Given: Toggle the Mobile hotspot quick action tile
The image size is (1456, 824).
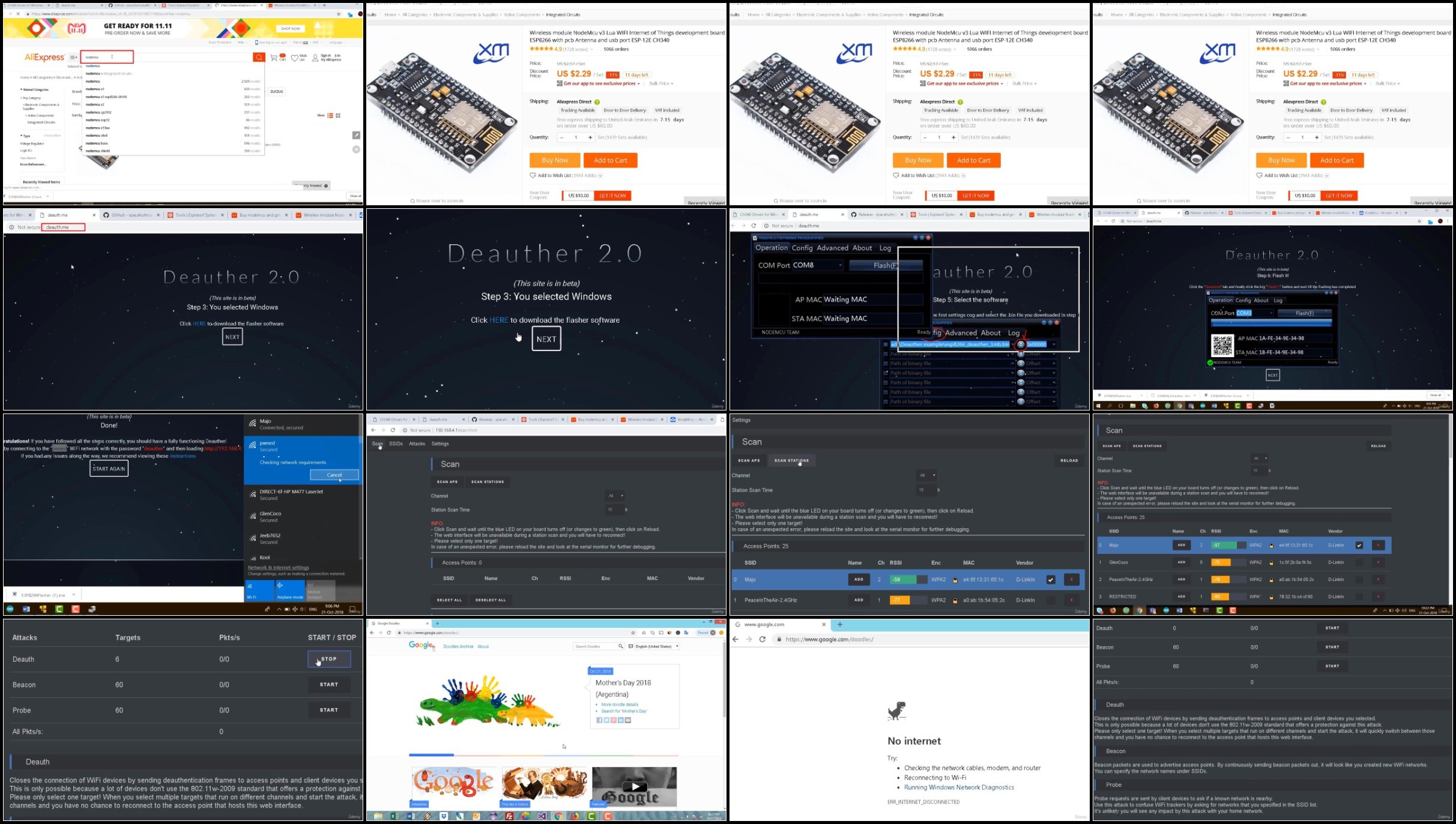Looking at the screenshot, I should point(321,591).
